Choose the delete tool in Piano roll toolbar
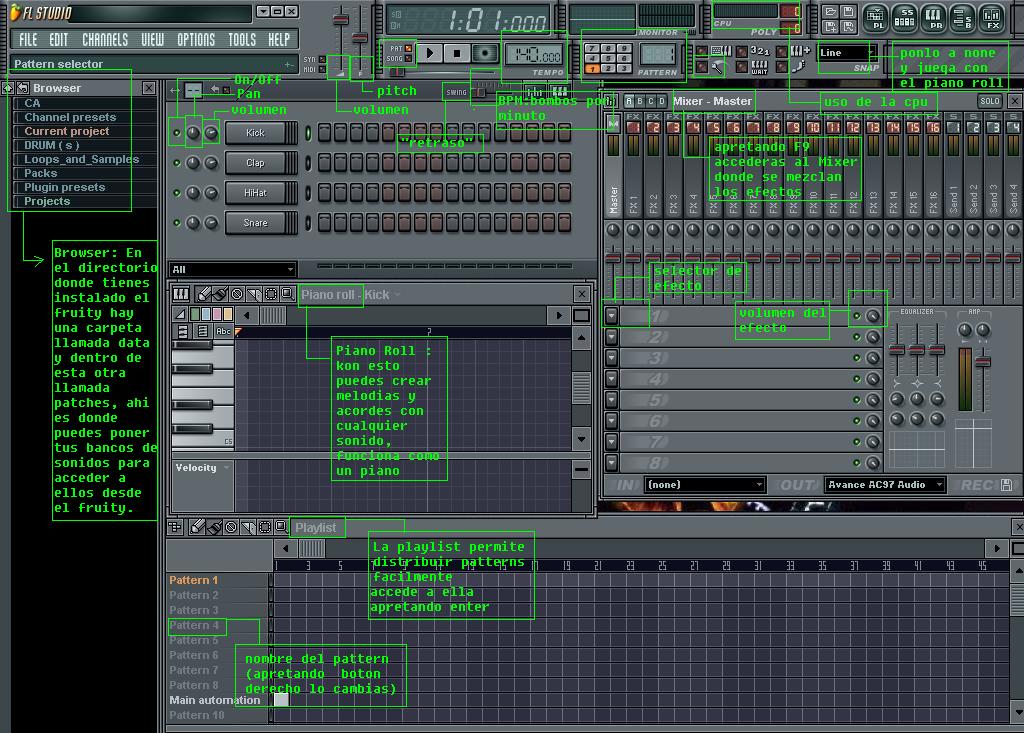 point(237,295)
